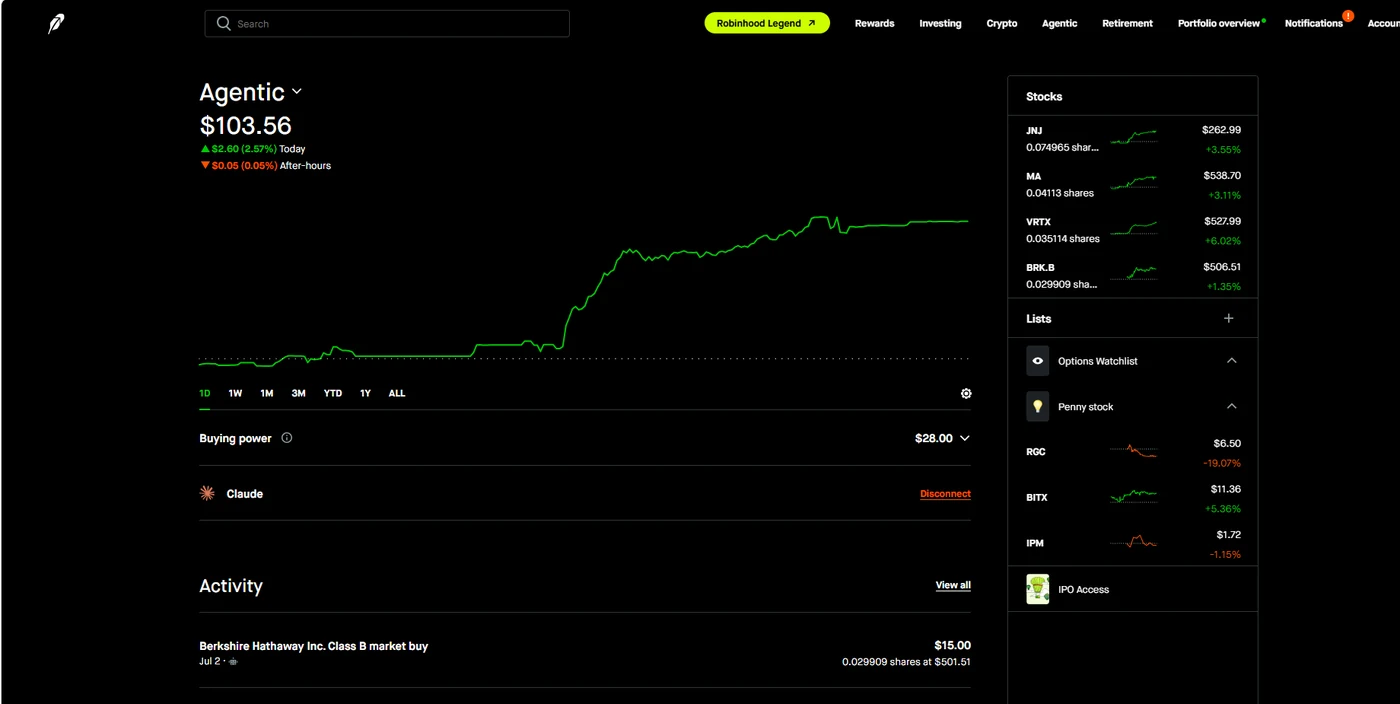Open Berkshire Hathaway market buy activity
This screenshot has width=1400, height=704.
click(x=585, y=653)
